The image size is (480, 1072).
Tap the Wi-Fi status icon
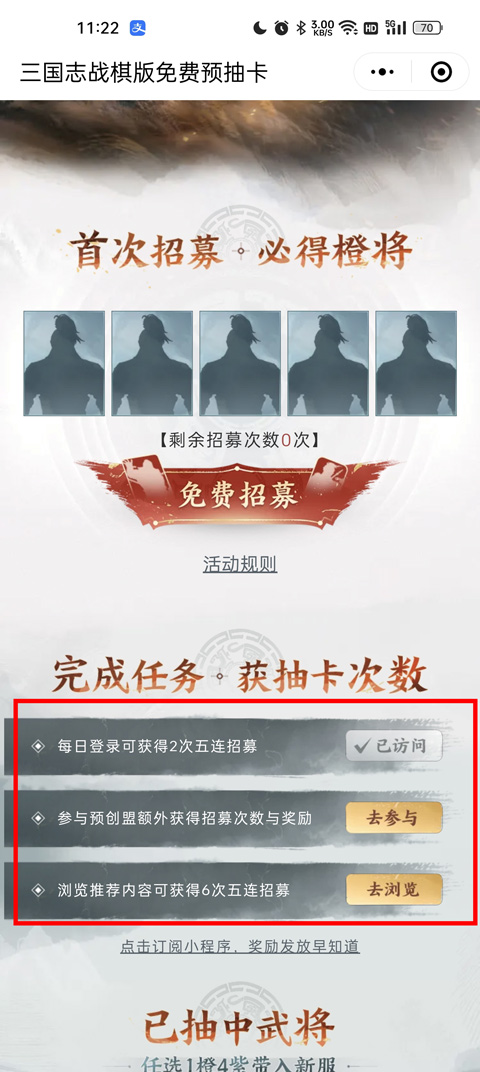tap(348, 28)
